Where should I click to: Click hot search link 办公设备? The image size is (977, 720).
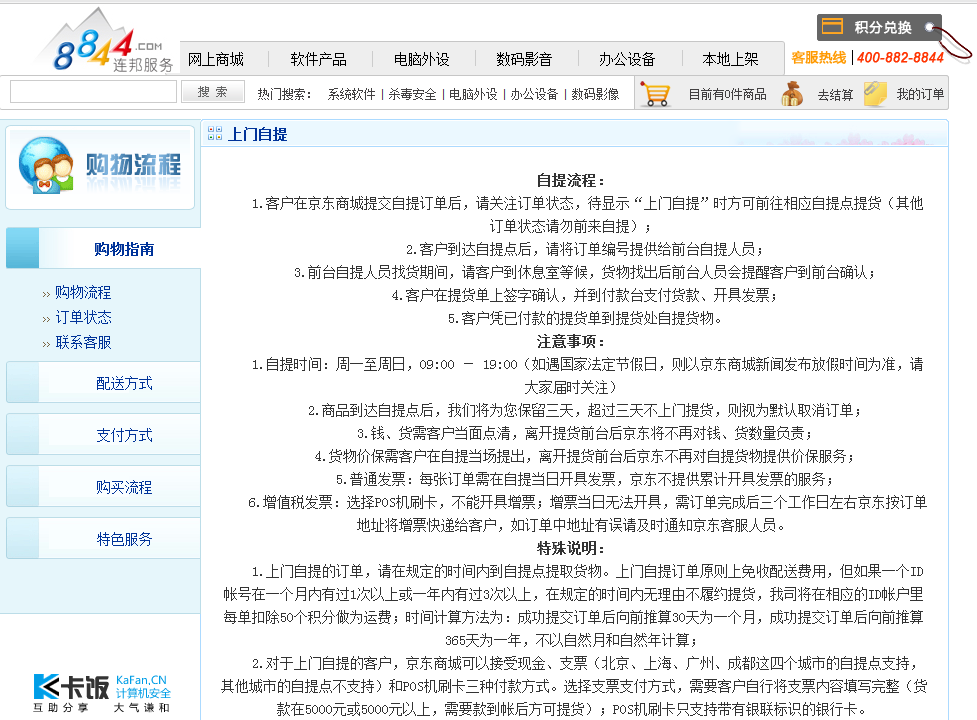pos(535,94)
